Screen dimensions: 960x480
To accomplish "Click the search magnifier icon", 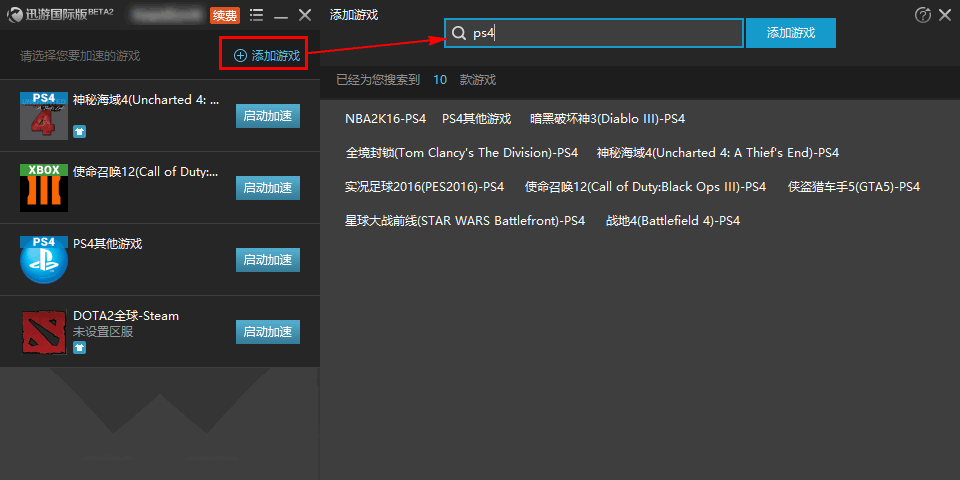I will pos(459,33).
